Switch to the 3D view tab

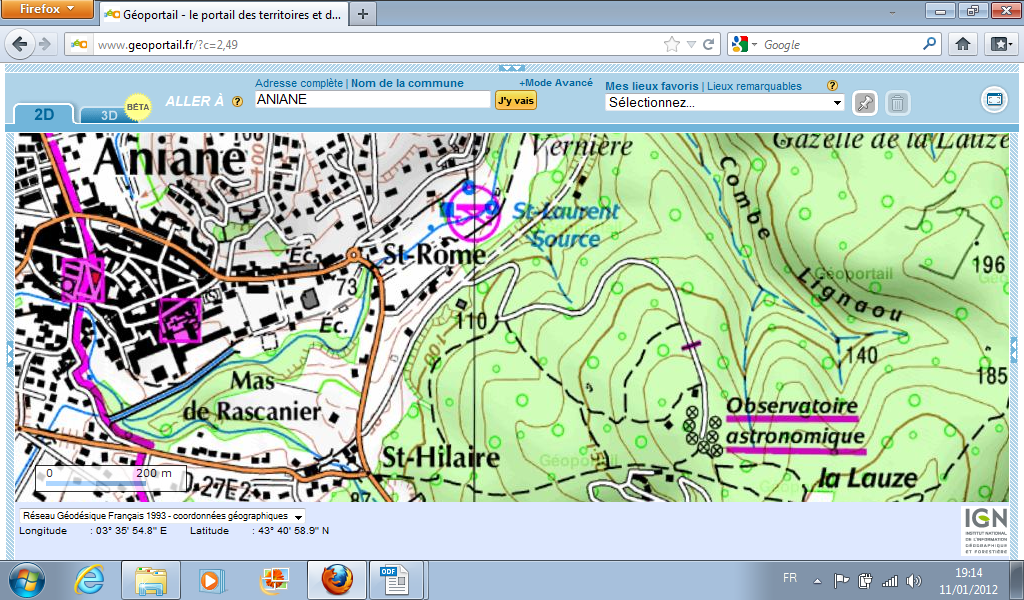110,114
